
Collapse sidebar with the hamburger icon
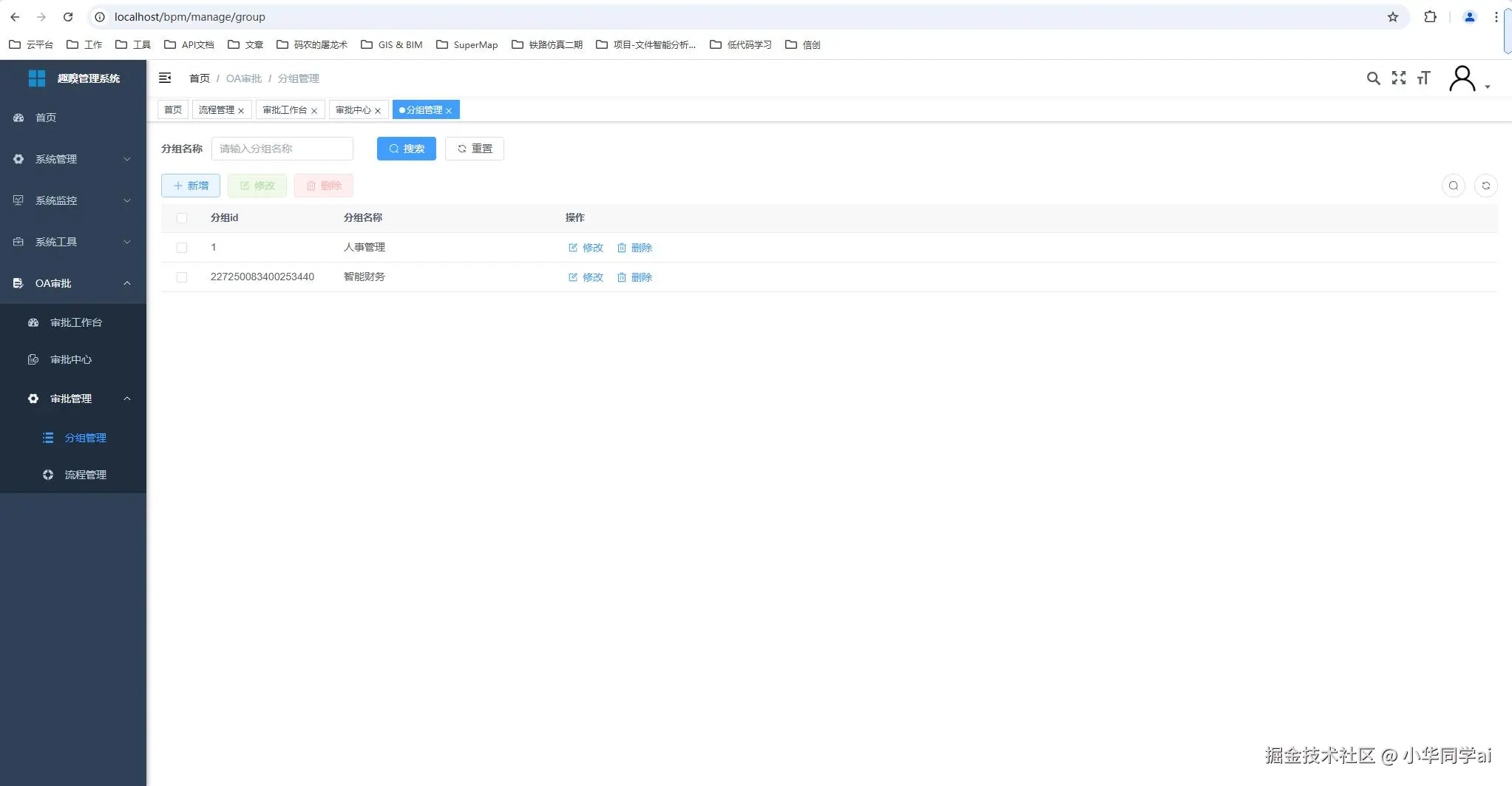tap(165, 78)
